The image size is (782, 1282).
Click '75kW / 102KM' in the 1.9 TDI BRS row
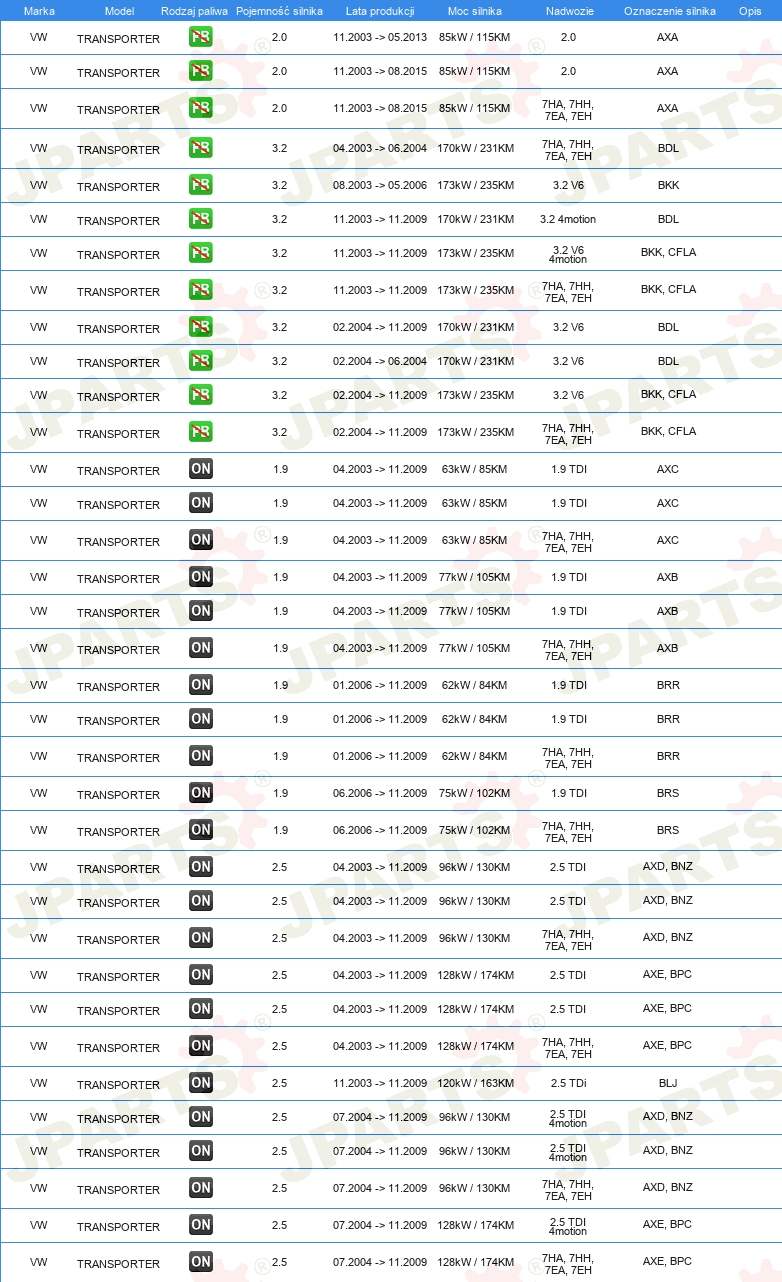tap(475, 793)
